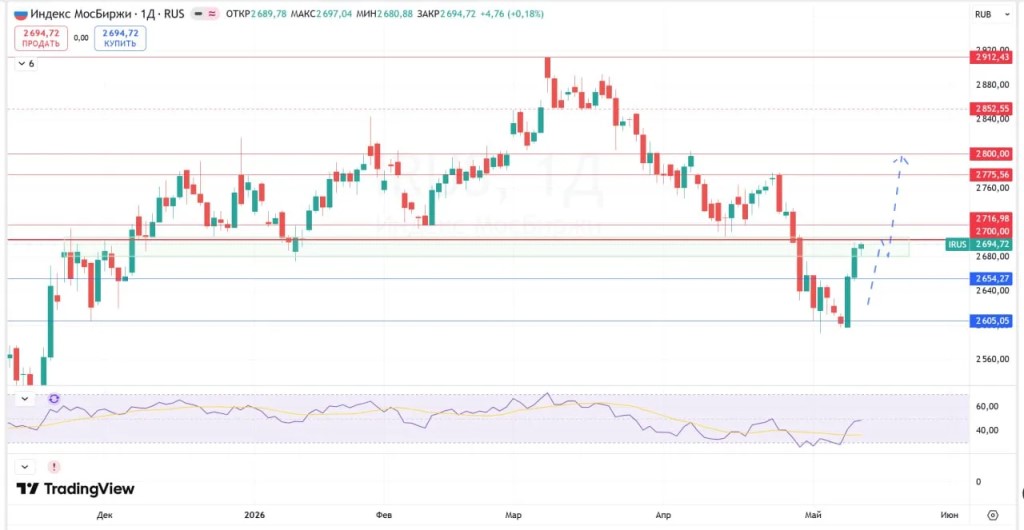Click the 2800,00 red resistance label
Screen dimensions: 1024x530
point(991,153)
